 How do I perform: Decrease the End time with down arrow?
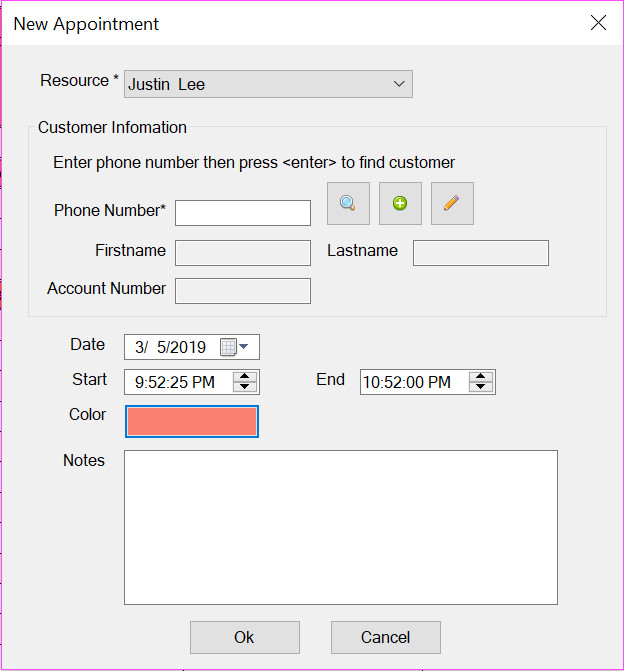point(481,386)
